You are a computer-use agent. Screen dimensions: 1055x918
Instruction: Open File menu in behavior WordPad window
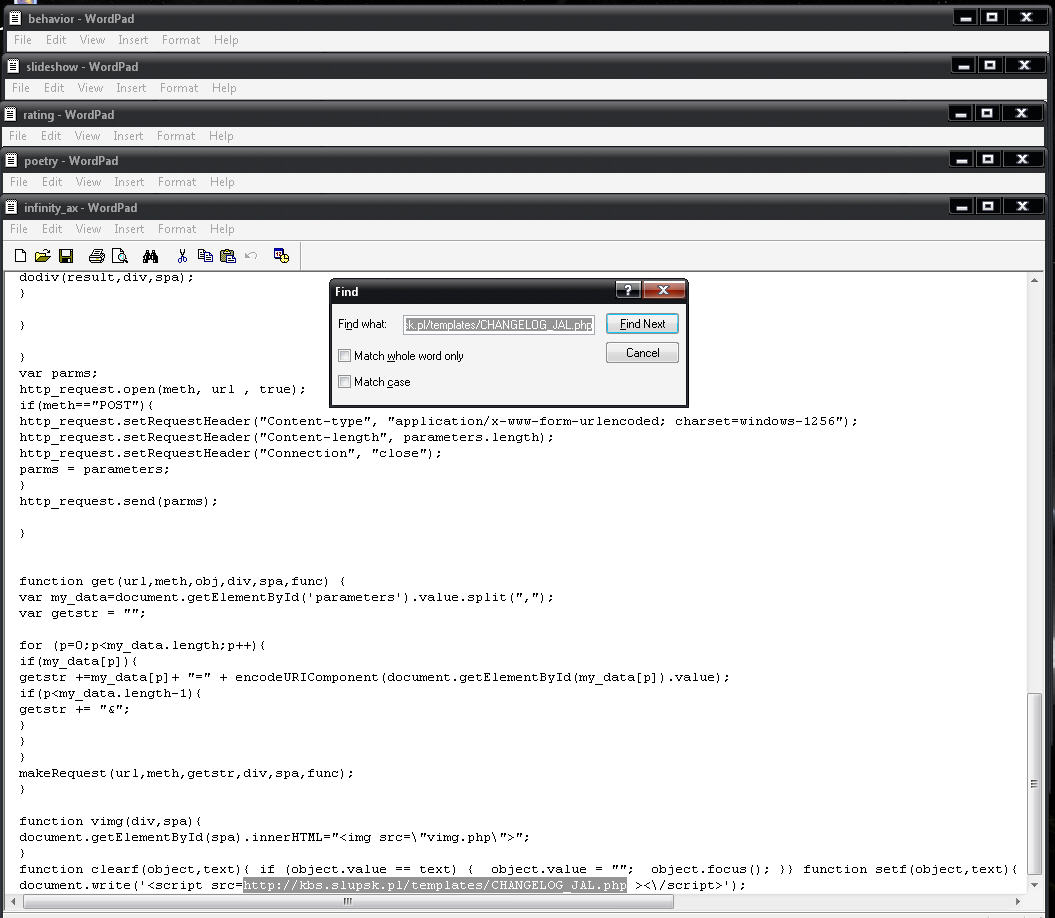pos(23,40)
